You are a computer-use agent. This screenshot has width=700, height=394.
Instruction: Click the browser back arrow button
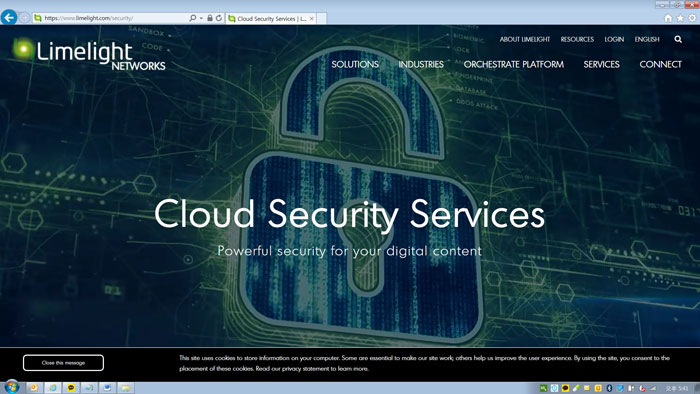pos(9,17)
